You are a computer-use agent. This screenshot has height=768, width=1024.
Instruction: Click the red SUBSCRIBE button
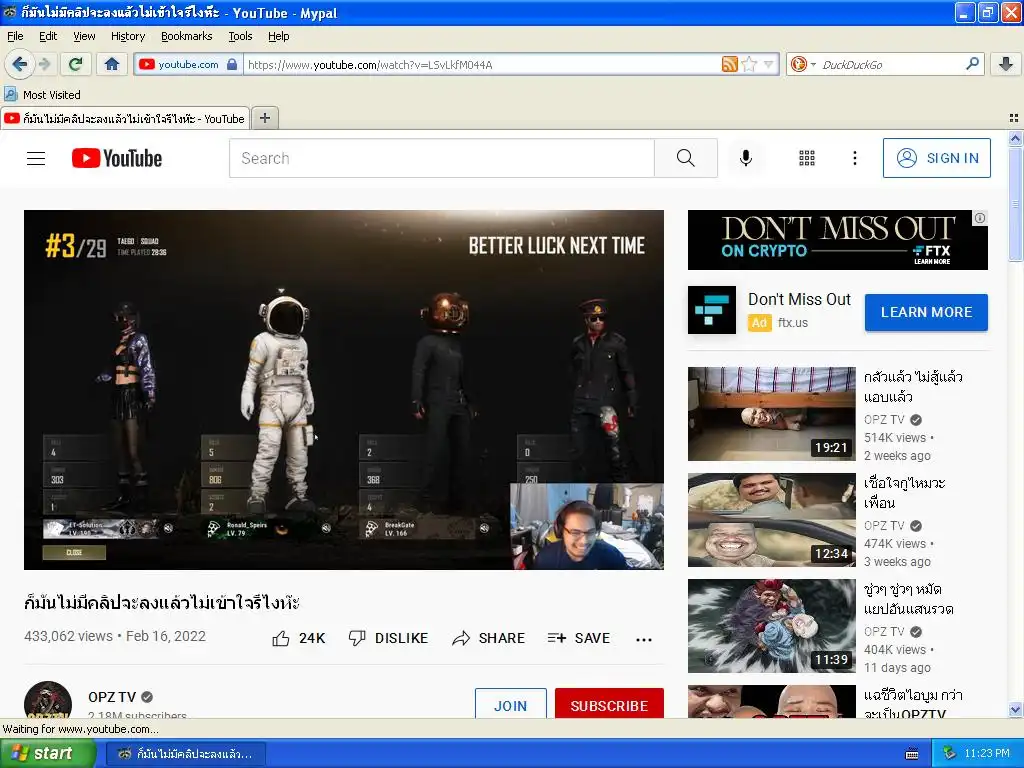coord(609,704)
